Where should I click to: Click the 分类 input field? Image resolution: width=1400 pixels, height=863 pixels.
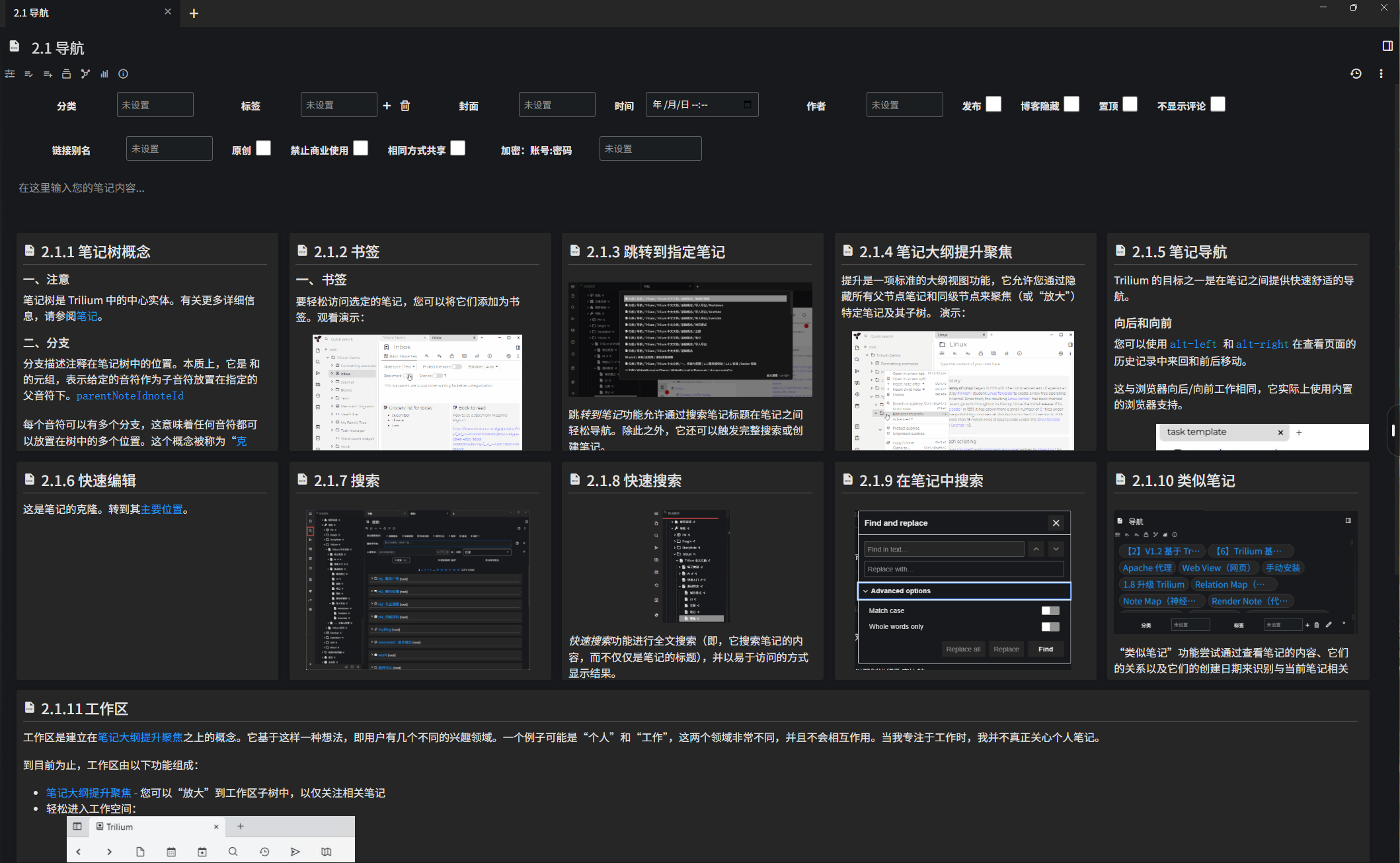click(155, 105)
